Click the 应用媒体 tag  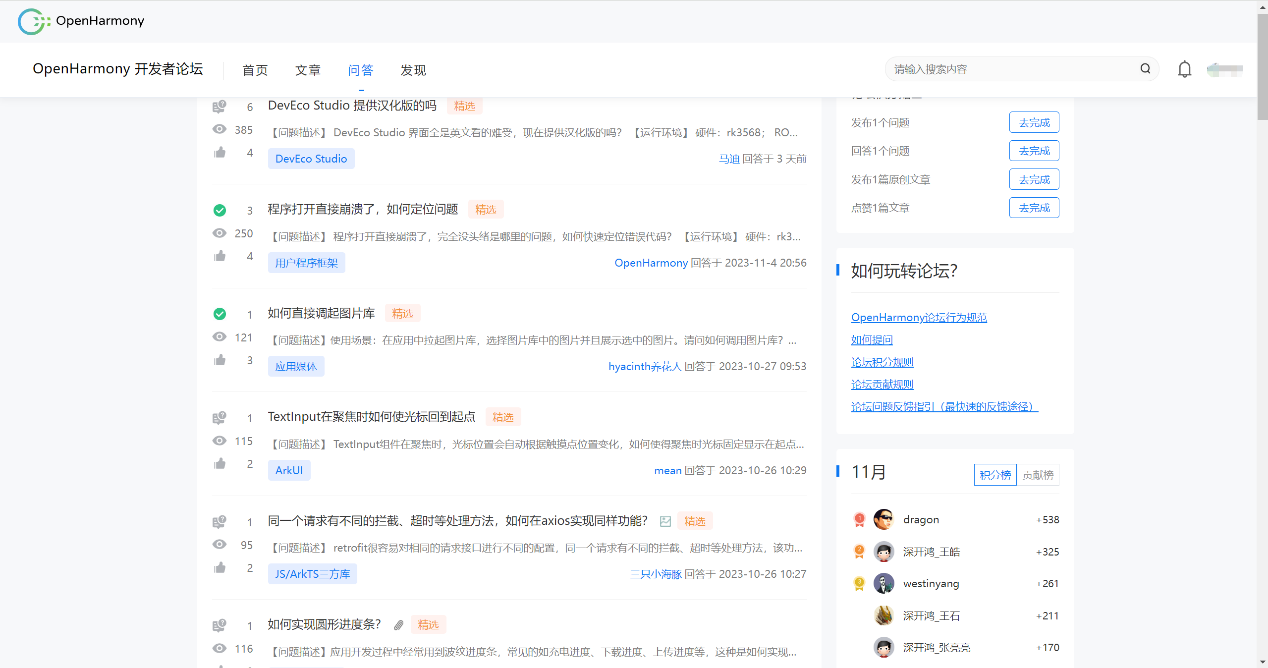tap(296, 367)
